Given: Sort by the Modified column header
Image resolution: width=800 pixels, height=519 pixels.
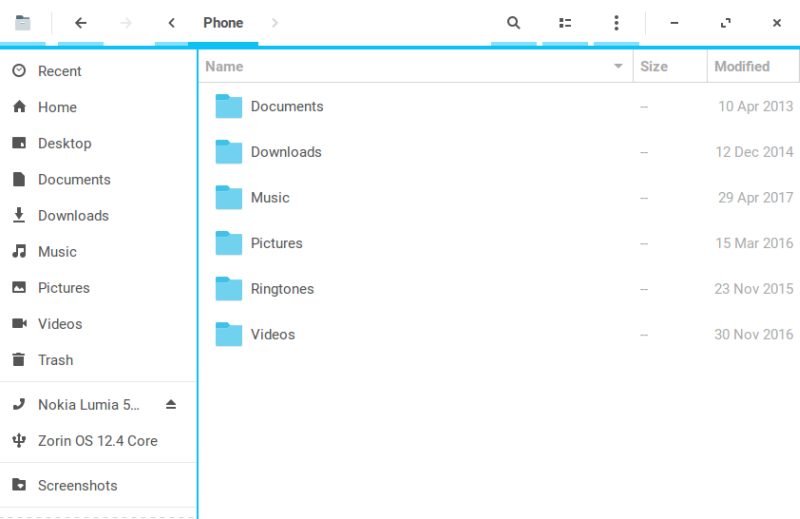Looking at the screenshot, I should (x=753, y=66).
